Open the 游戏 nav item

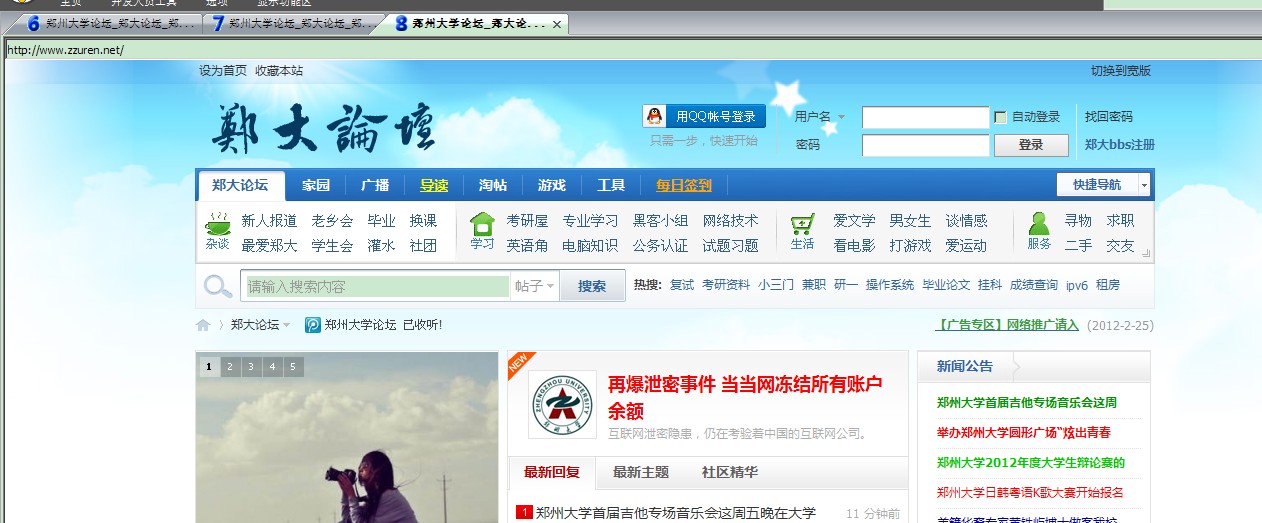(552, 185)
